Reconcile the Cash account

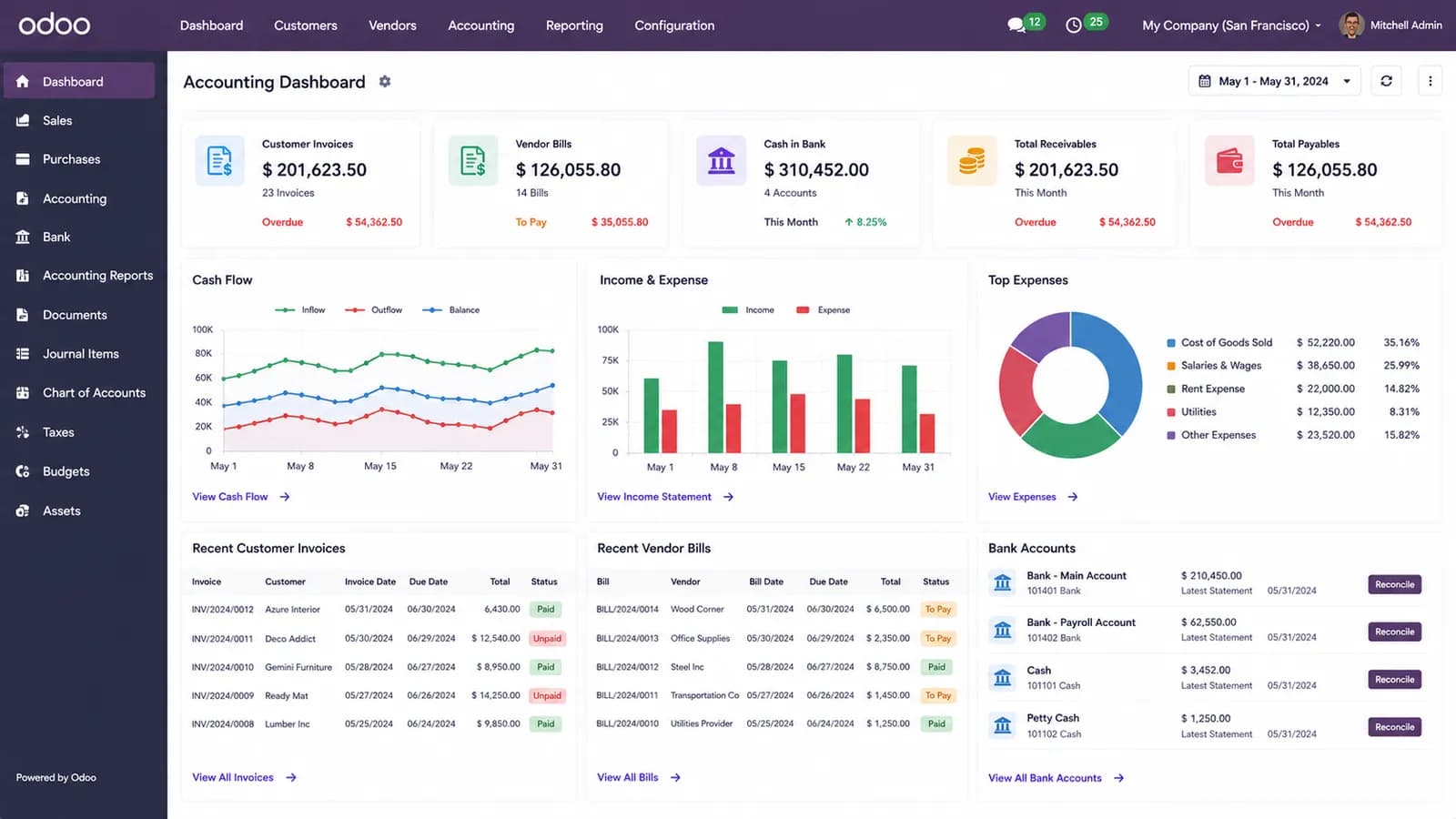[1394, 680]
